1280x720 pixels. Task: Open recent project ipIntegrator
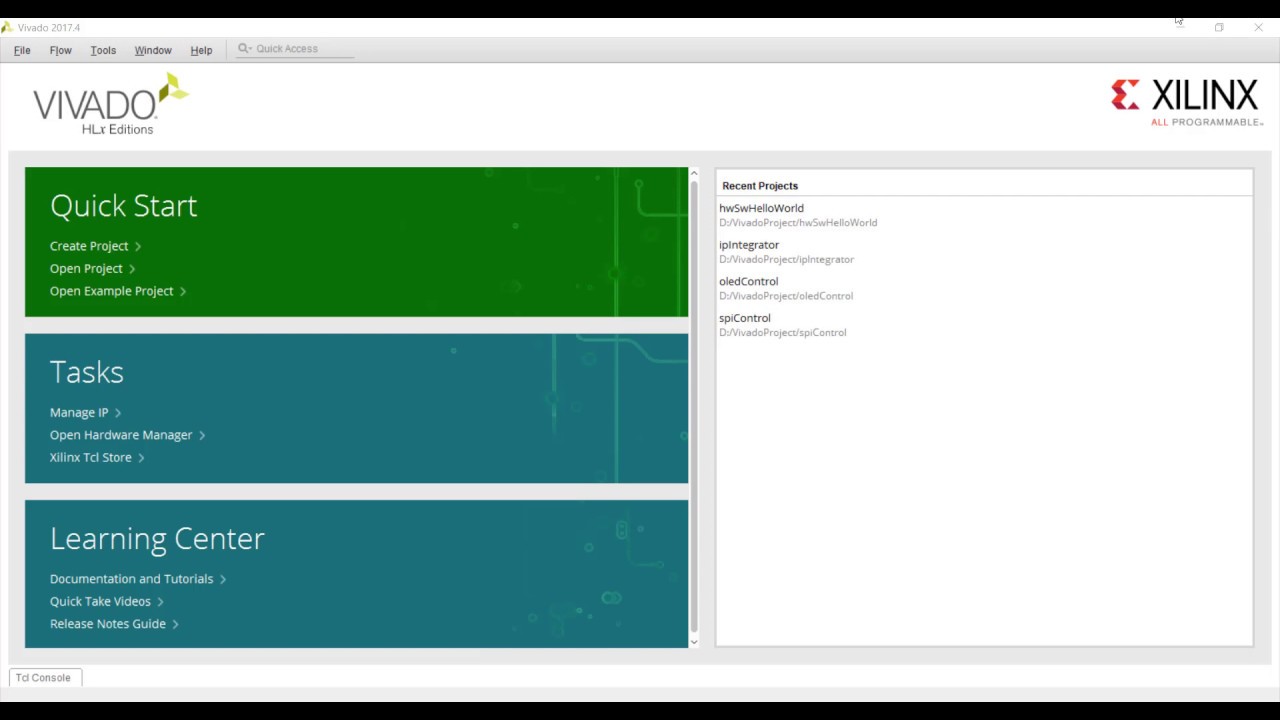click(749, 245)
